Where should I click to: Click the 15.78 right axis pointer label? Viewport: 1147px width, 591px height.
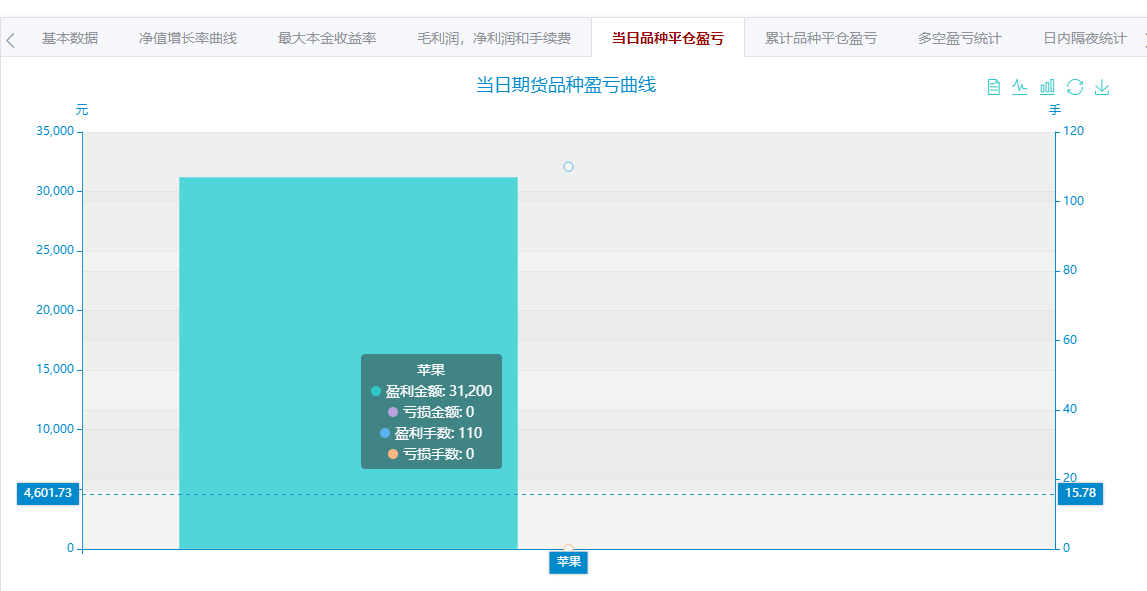tap(1080, 493)
